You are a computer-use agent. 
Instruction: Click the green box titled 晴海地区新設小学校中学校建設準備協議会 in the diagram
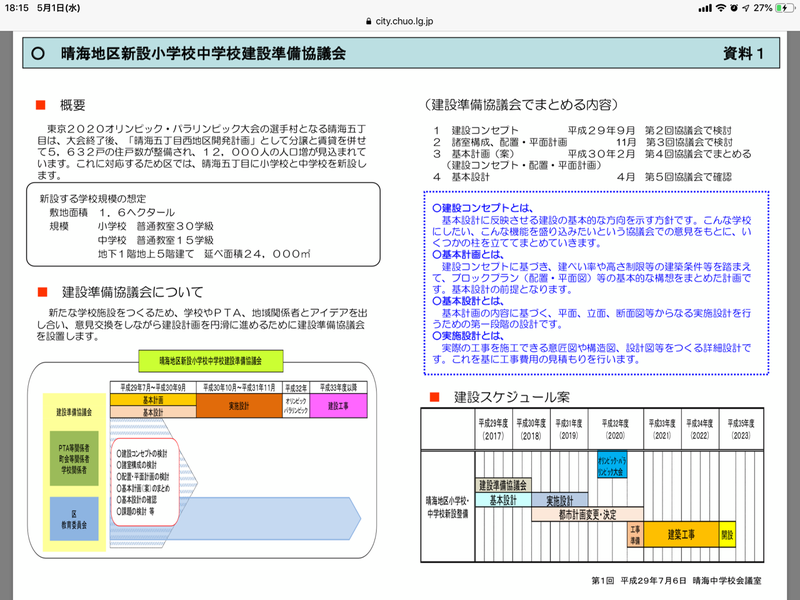(211, 361)
